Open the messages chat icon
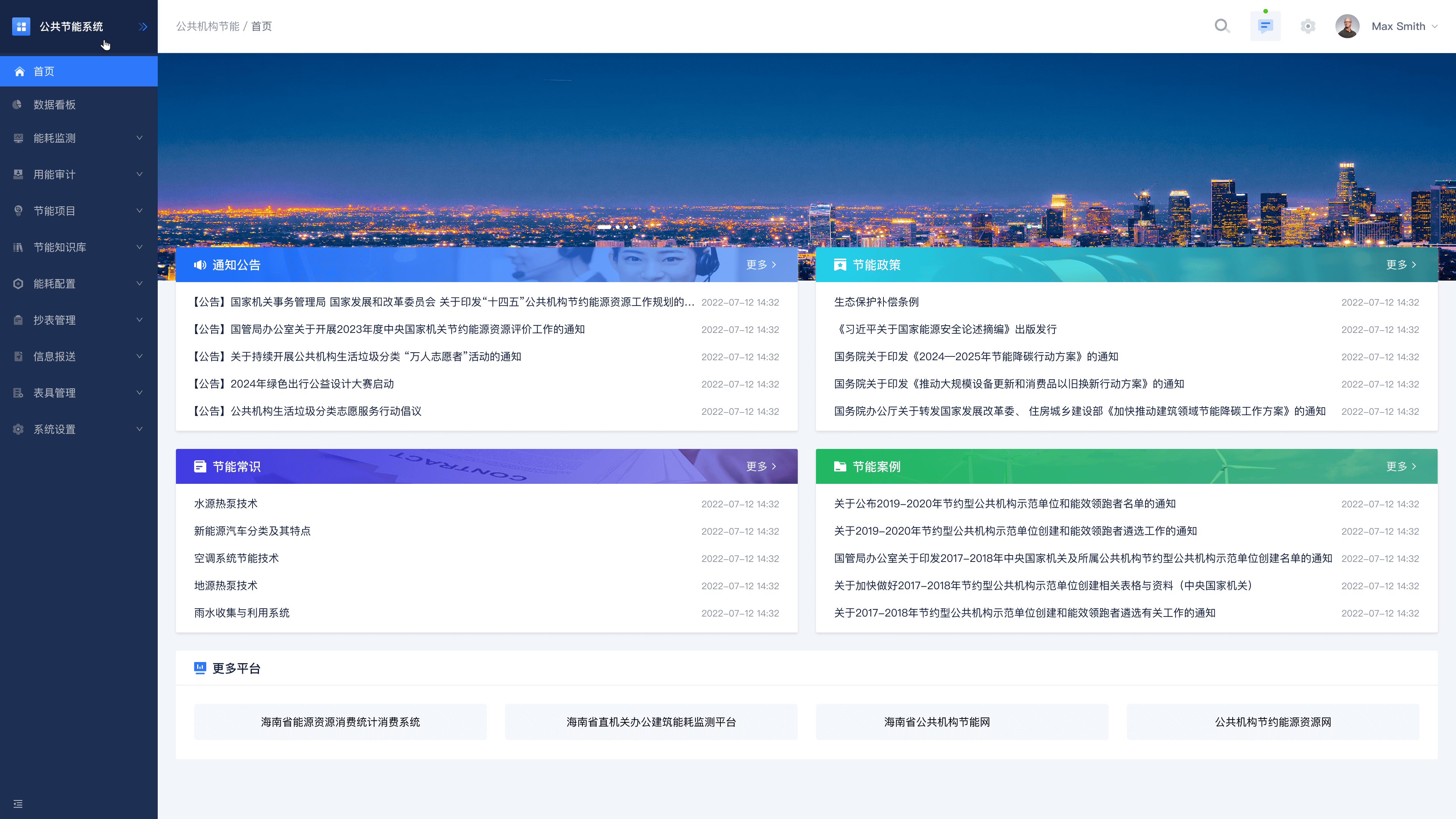1456x819 pixels. coord(1265,26)
